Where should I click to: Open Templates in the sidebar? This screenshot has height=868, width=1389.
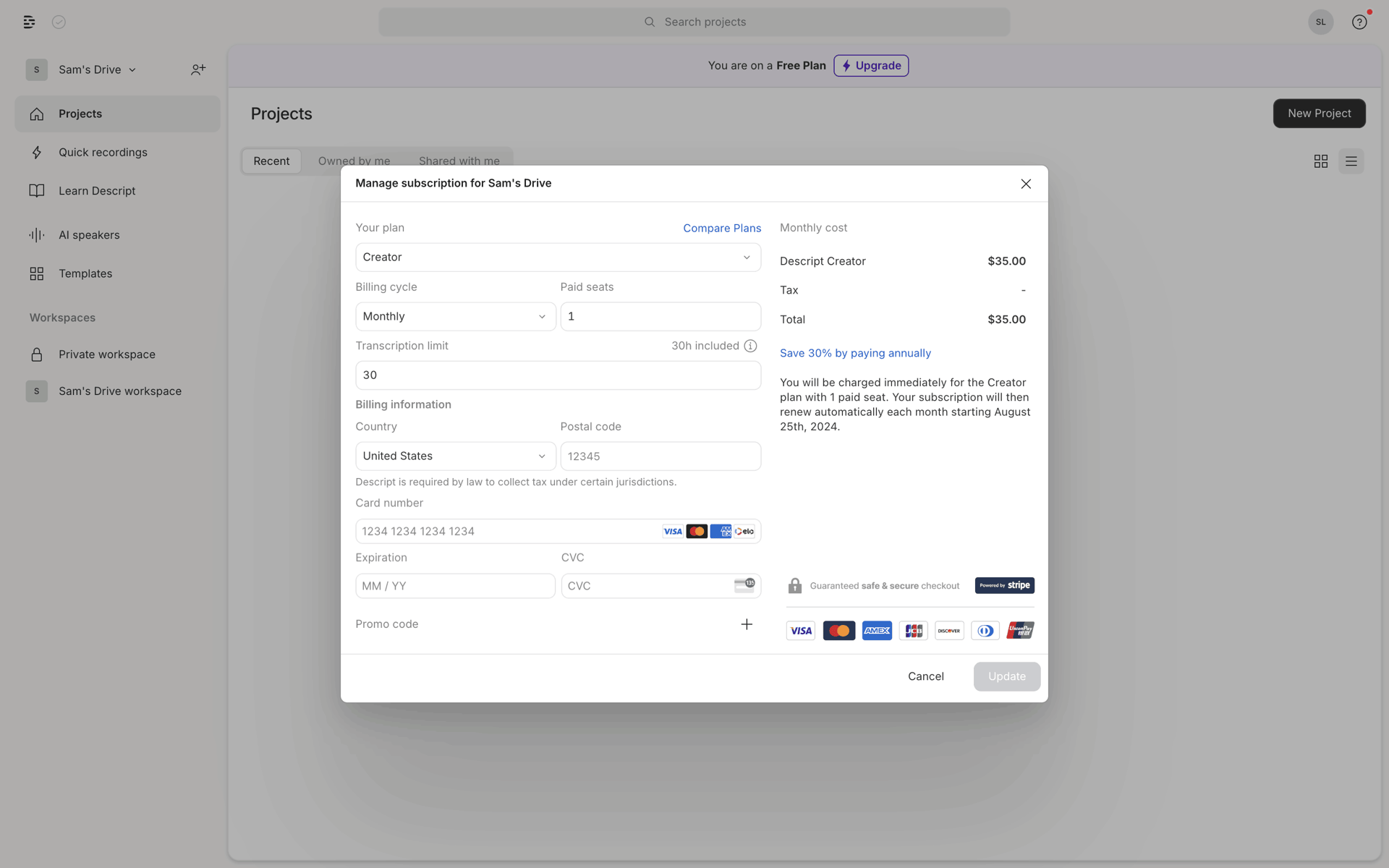point(117,273)
